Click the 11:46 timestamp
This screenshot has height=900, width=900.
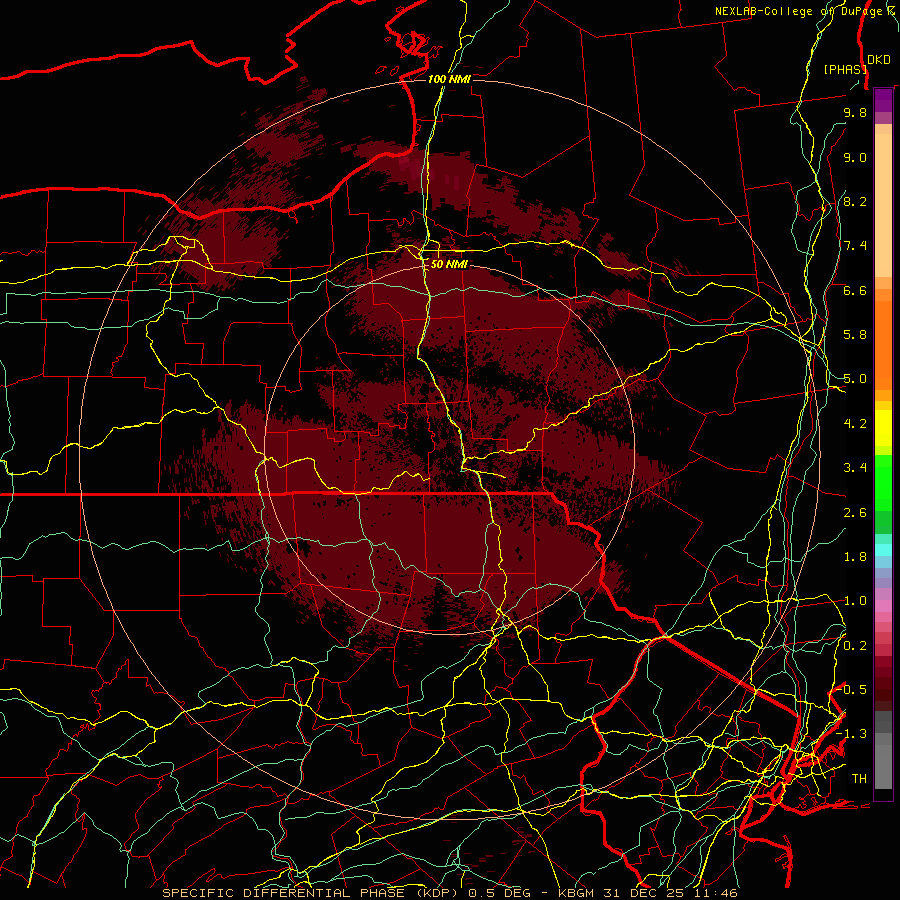pyautogui.click(x=714, y=893)
